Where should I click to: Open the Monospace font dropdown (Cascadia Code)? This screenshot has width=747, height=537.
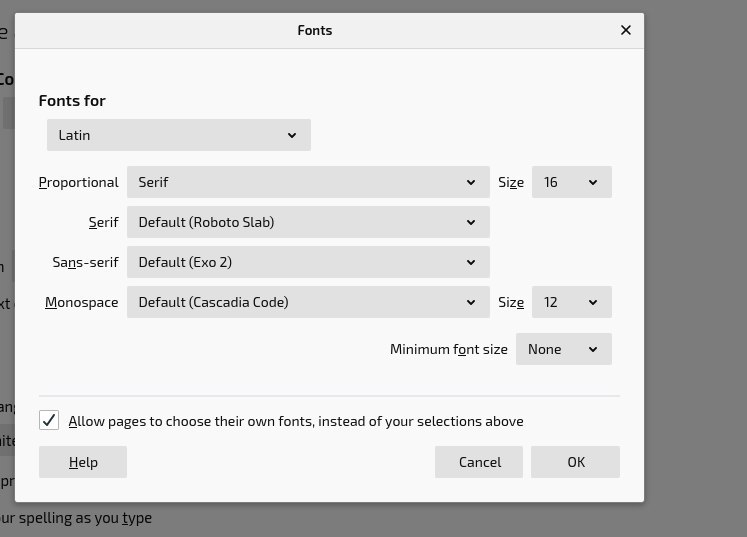pos(308,302)
